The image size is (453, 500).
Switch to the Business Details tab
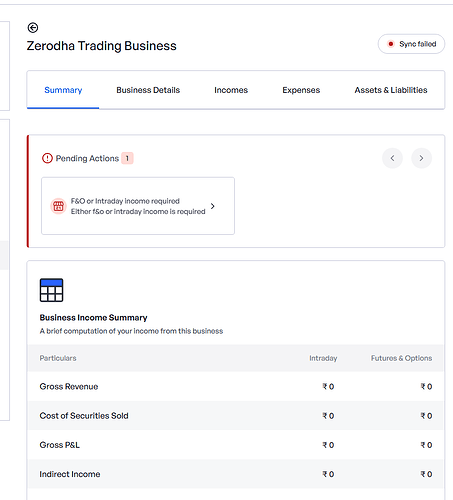[148, 90]
